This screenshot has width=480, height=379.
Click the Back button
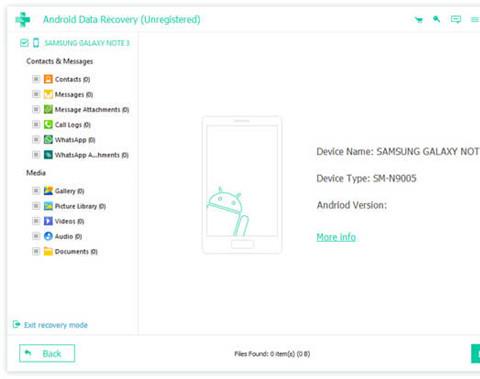point(47,353)
